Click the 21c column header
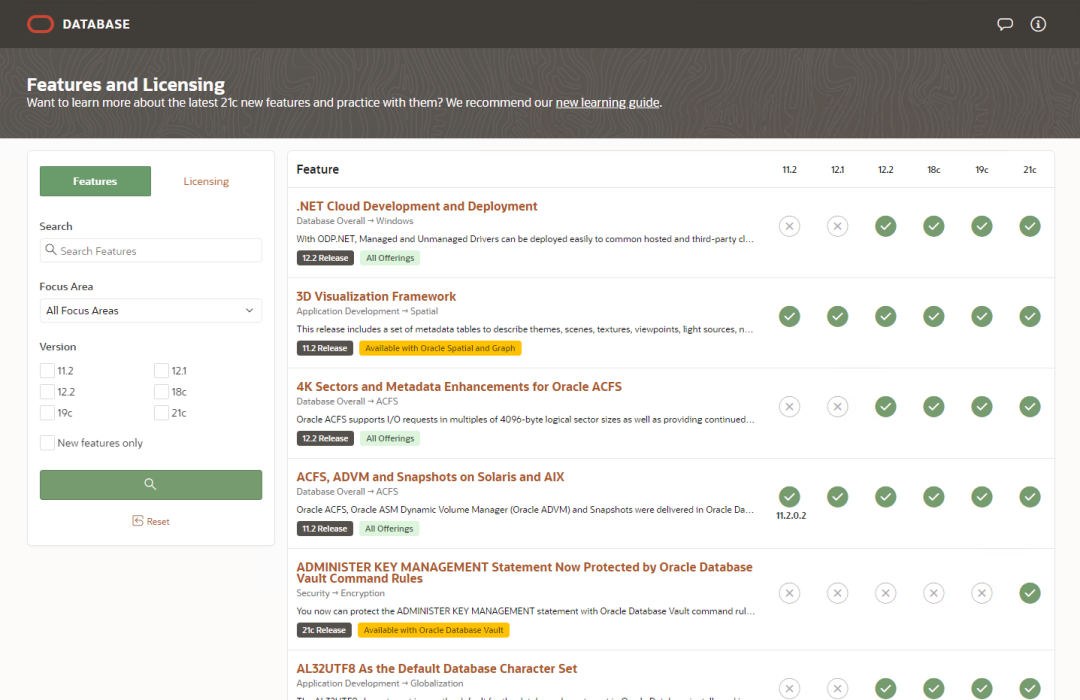Viewport: 1080px width, 700px height. pos(1030,169)
